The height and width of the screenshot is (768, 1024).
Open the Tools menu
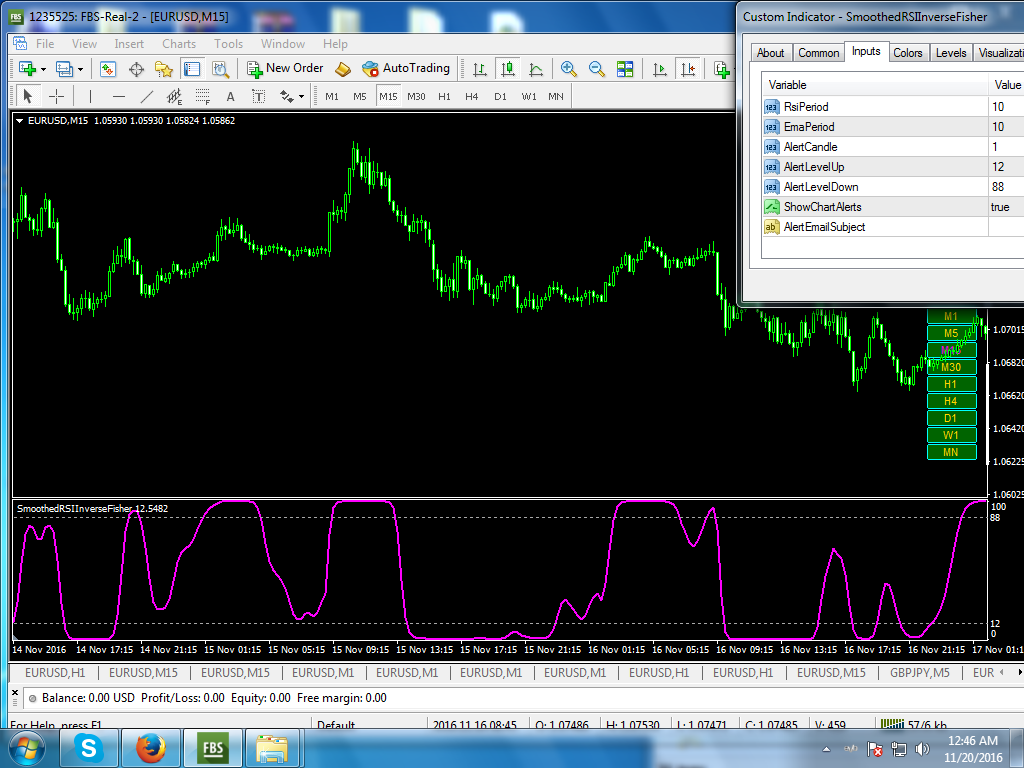point(228,44)
